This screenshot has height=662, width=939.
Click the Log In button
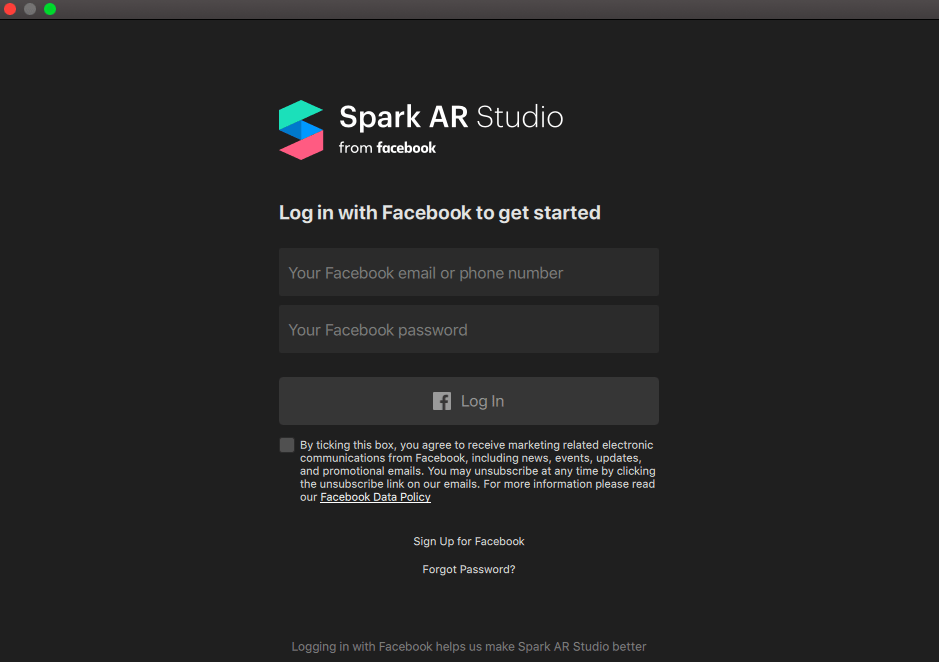(469, 401)
